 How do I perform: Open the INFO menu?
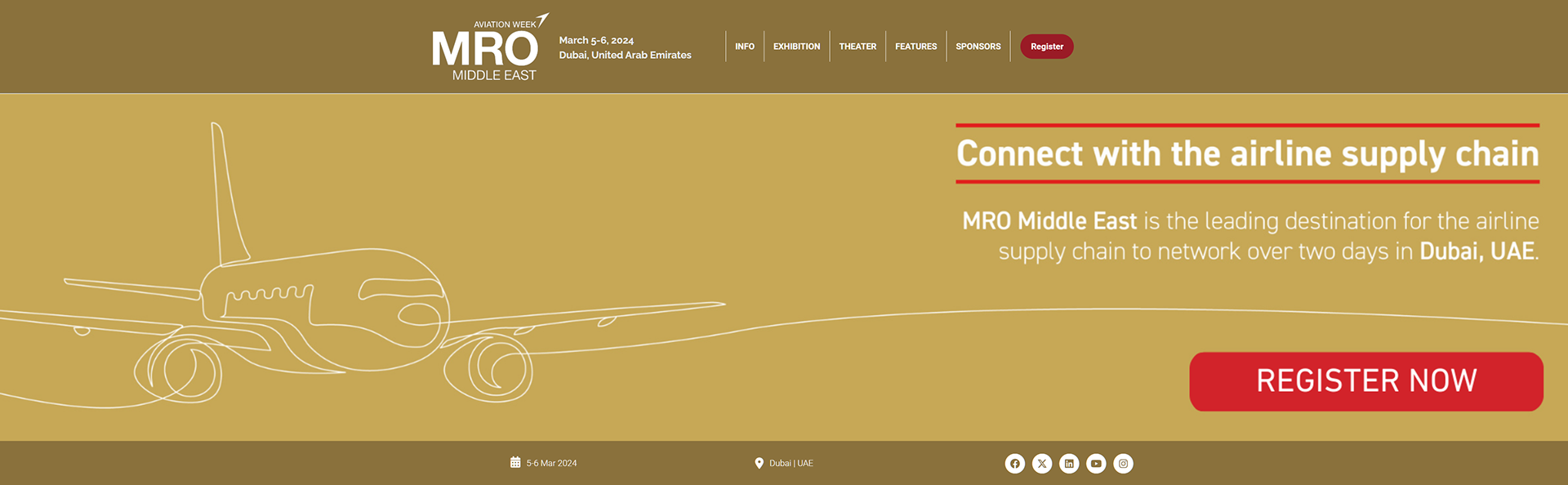[745, 47]
